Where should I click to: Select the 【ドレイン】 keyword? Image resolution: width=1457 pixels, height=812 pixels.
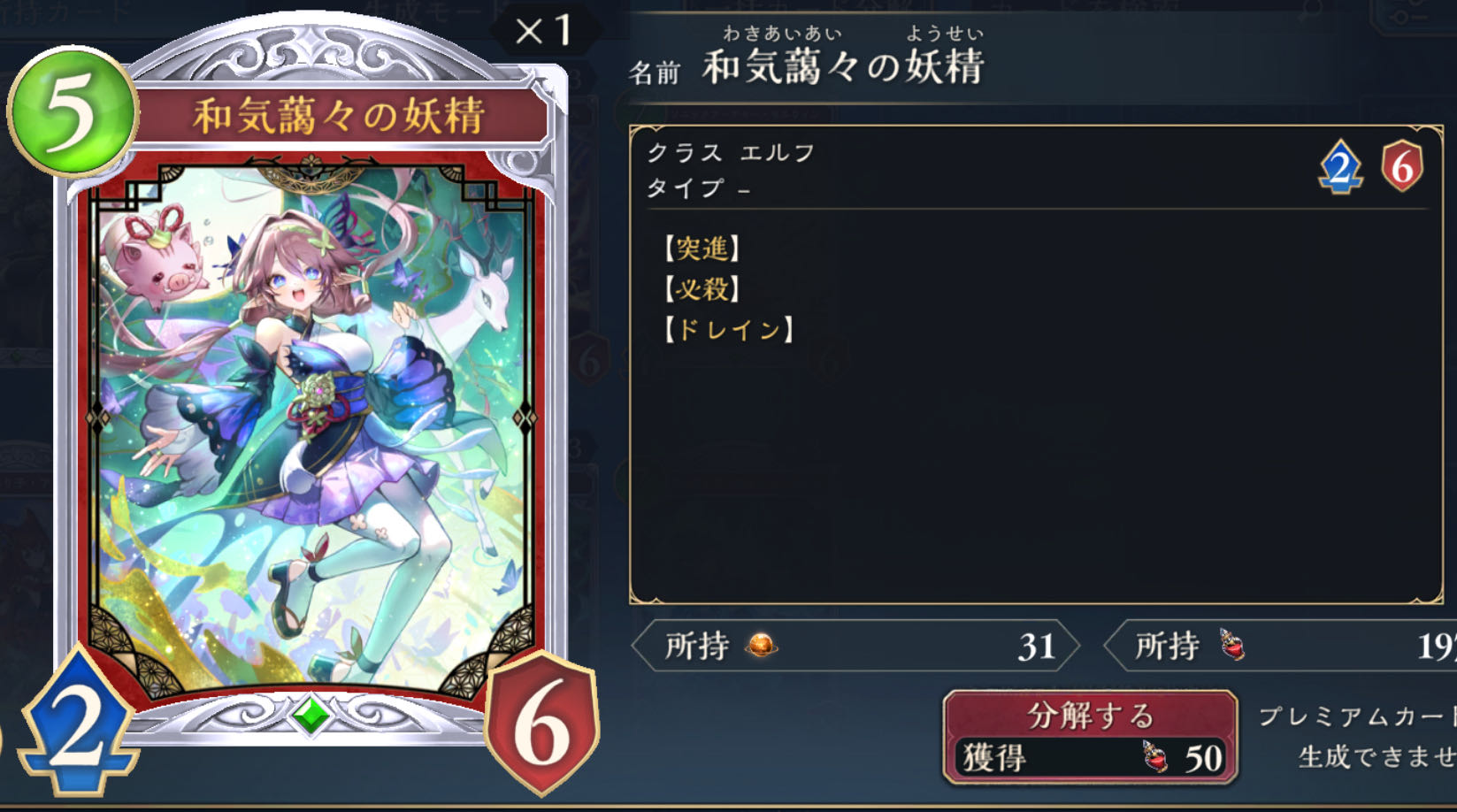(x=728, y=330)
